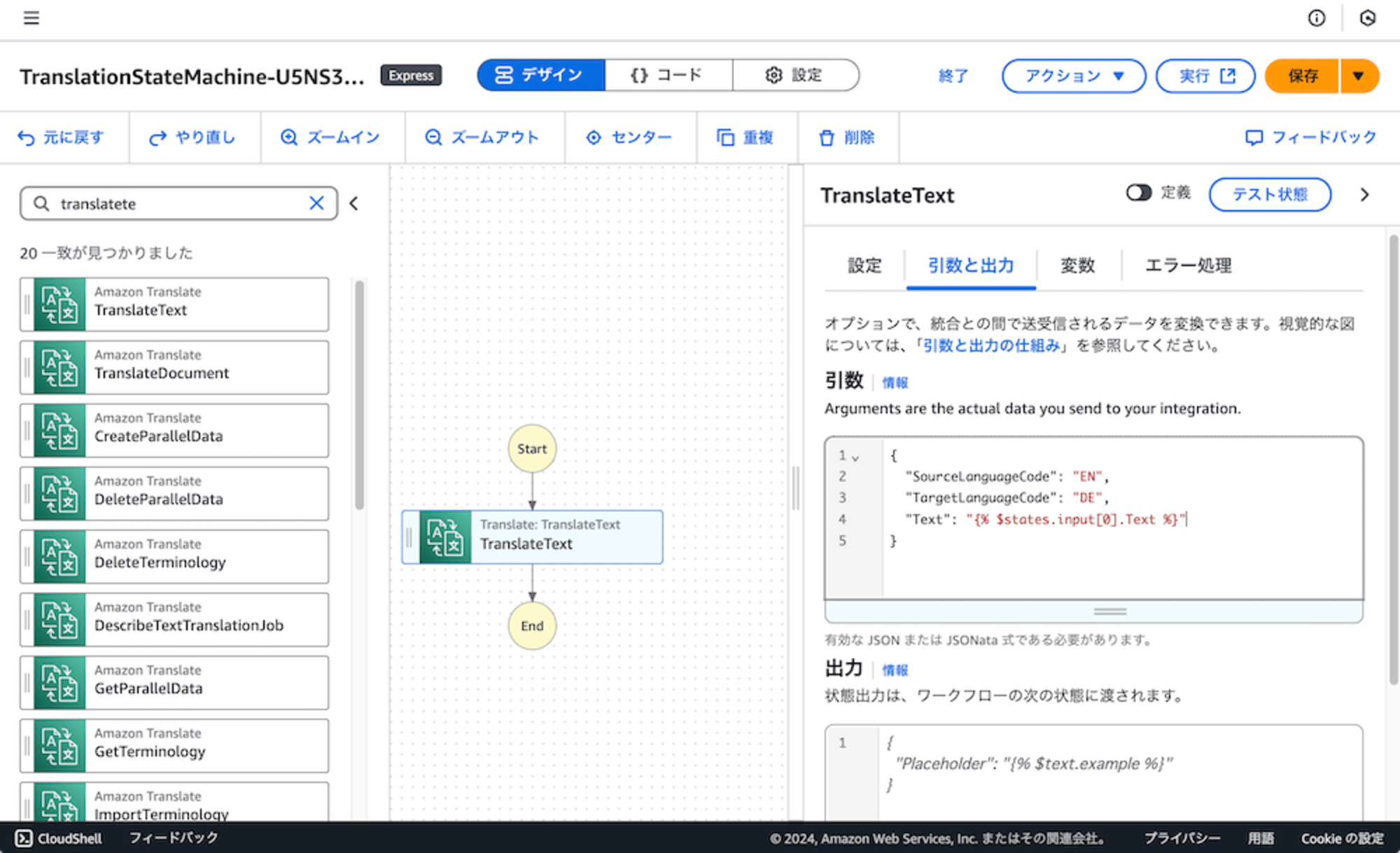Click the arguments editor resize handle

pyautogui.click(x=1110, y=611)
